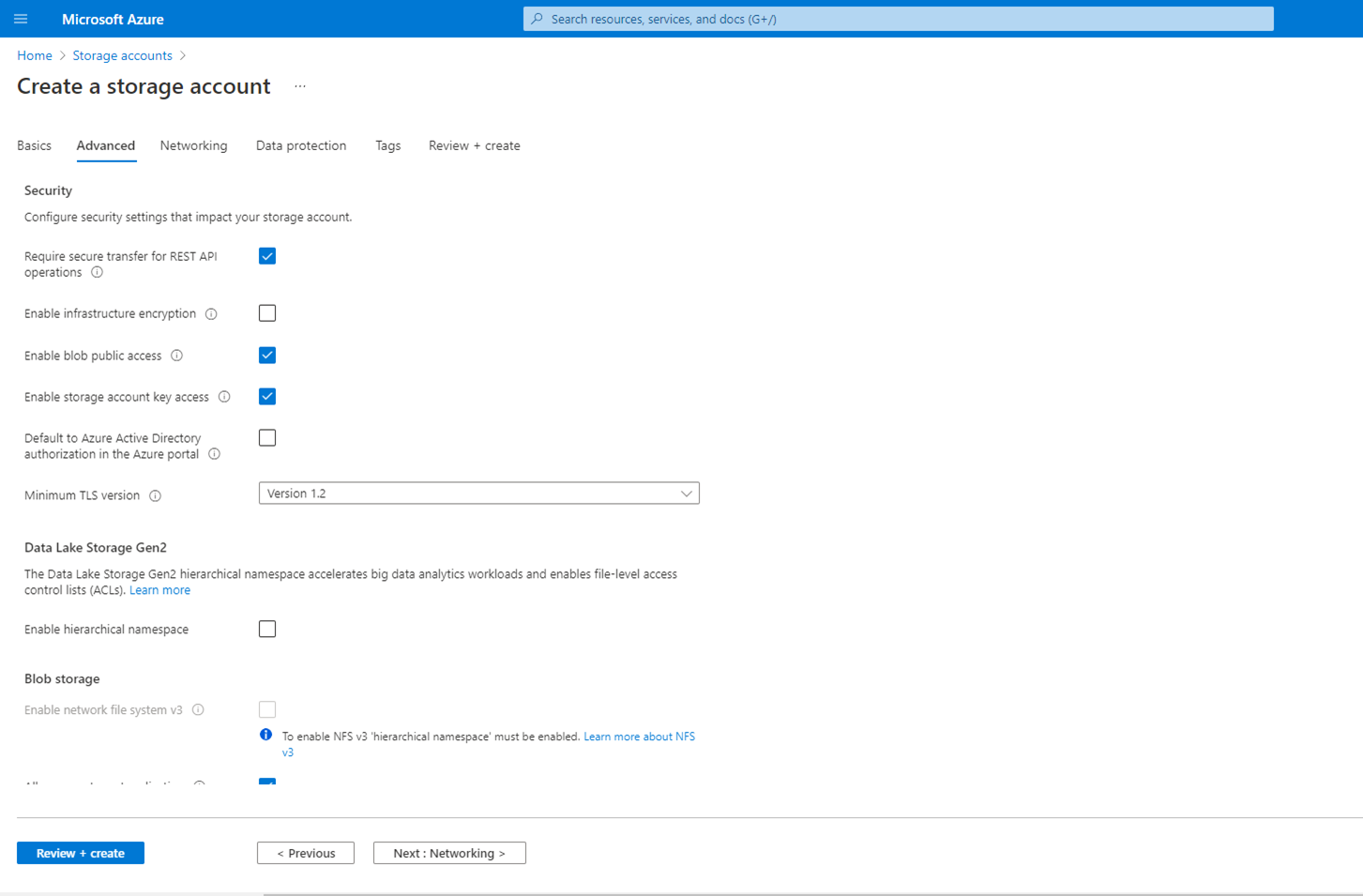Switch to the Basics tab

point(34,145)
